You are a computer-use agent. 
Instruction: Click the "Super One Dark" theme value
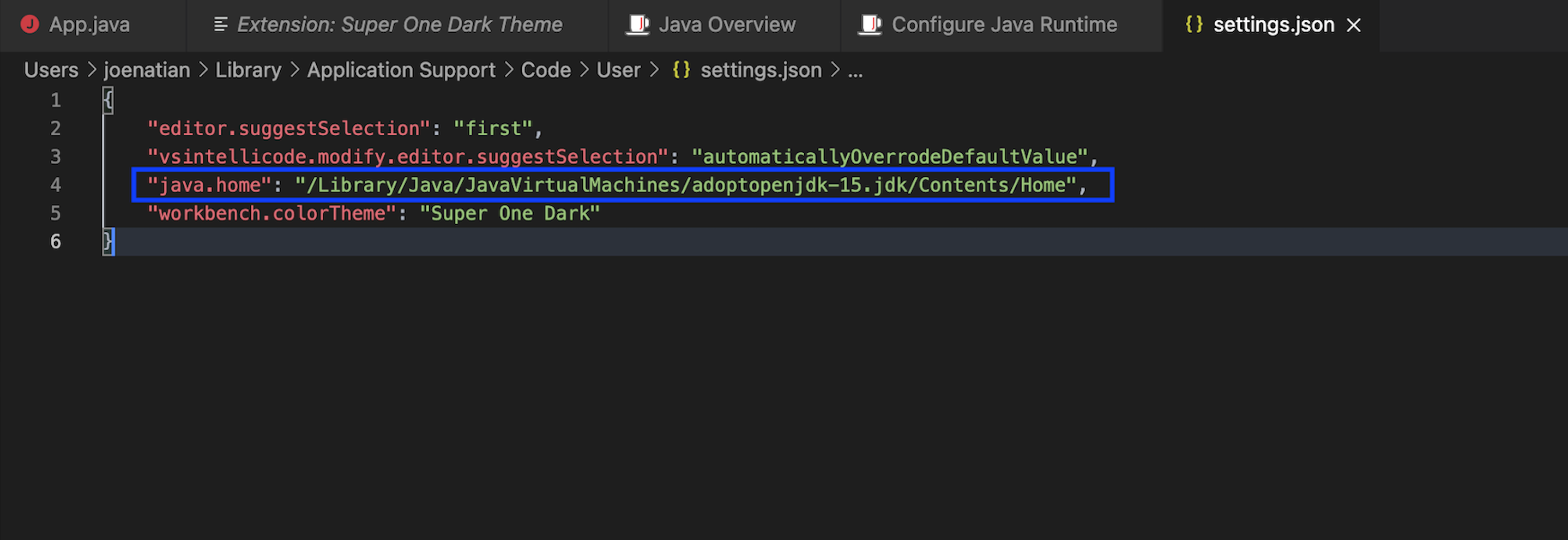click(510, 214)
